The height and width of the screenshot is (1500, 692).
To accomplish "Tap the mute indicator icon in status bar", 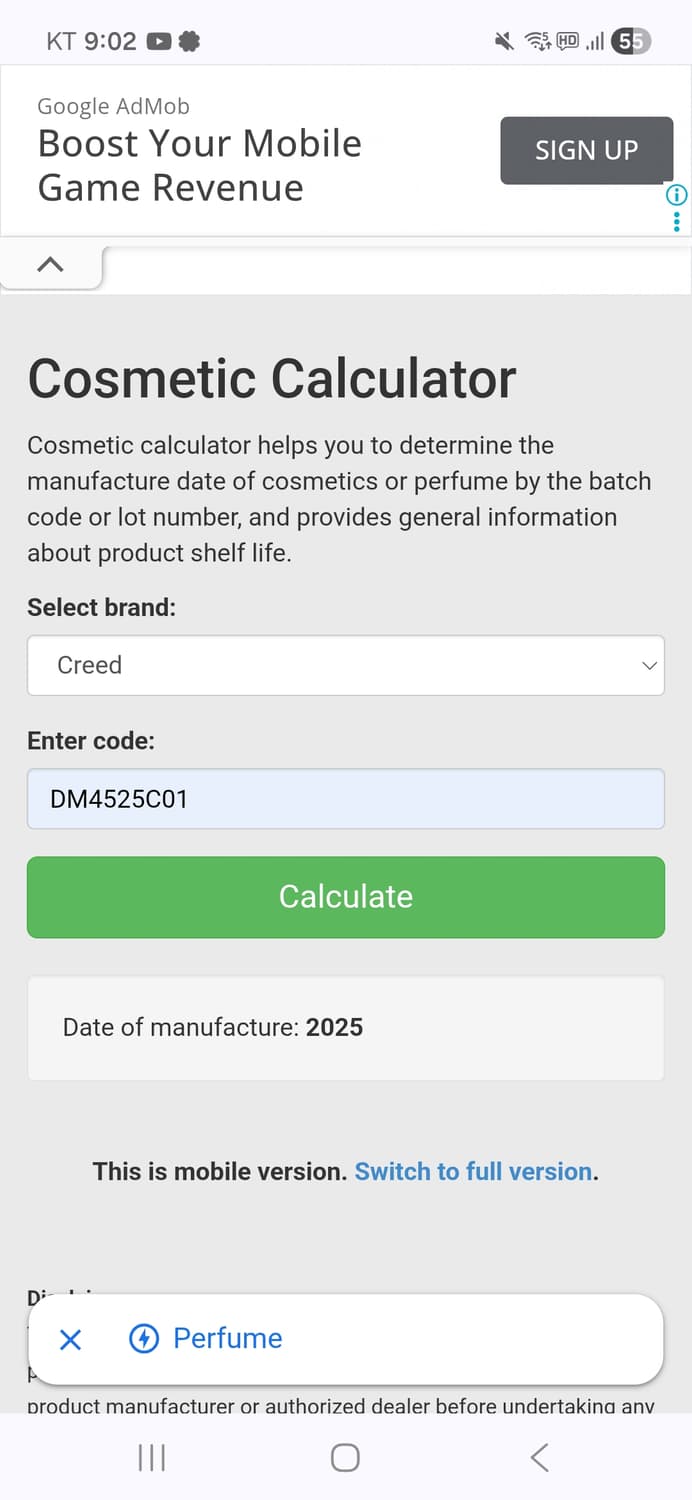I will coord(504,41).
